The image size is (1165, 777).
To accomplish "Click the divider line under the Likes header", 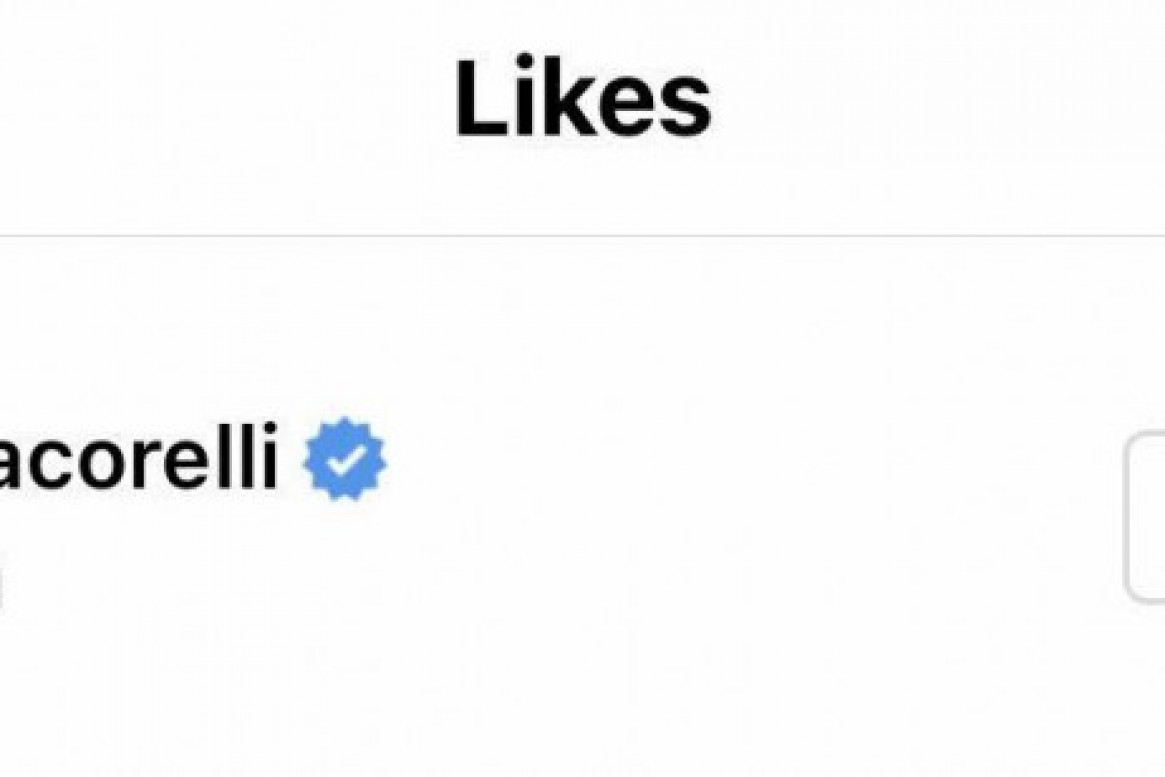I will tap(582, 236).
